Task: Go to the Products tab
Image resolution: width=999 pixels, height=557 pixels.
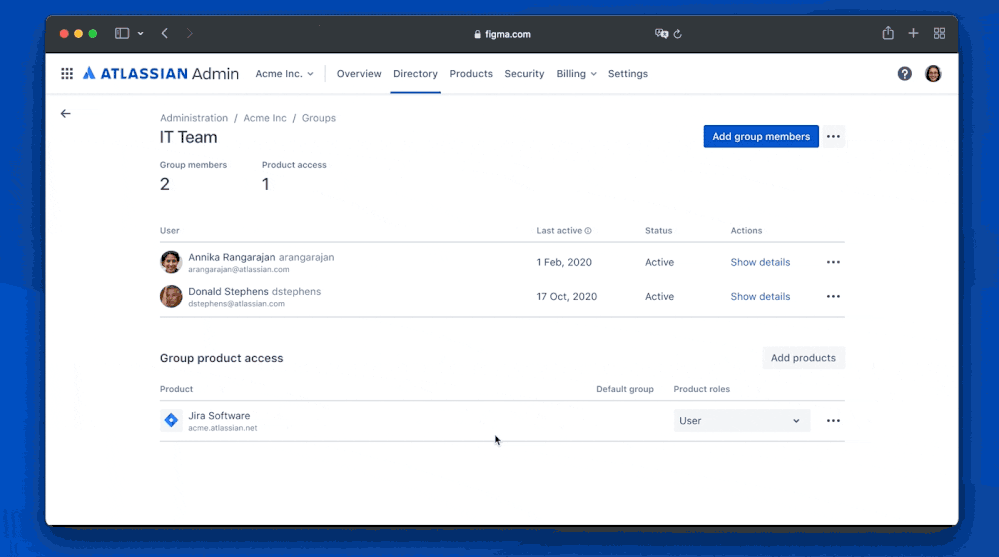Action: 471,73
